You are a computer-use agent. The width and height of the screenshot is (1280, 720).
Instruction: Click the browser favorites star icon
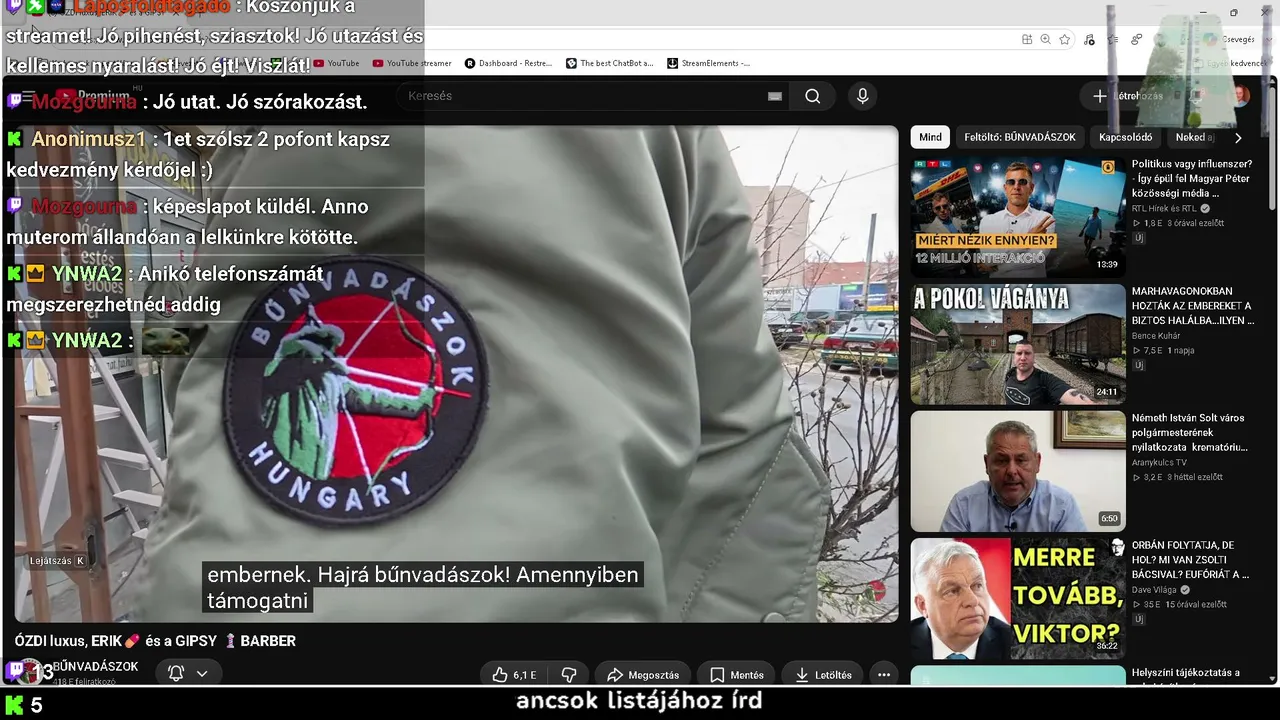1064,39
